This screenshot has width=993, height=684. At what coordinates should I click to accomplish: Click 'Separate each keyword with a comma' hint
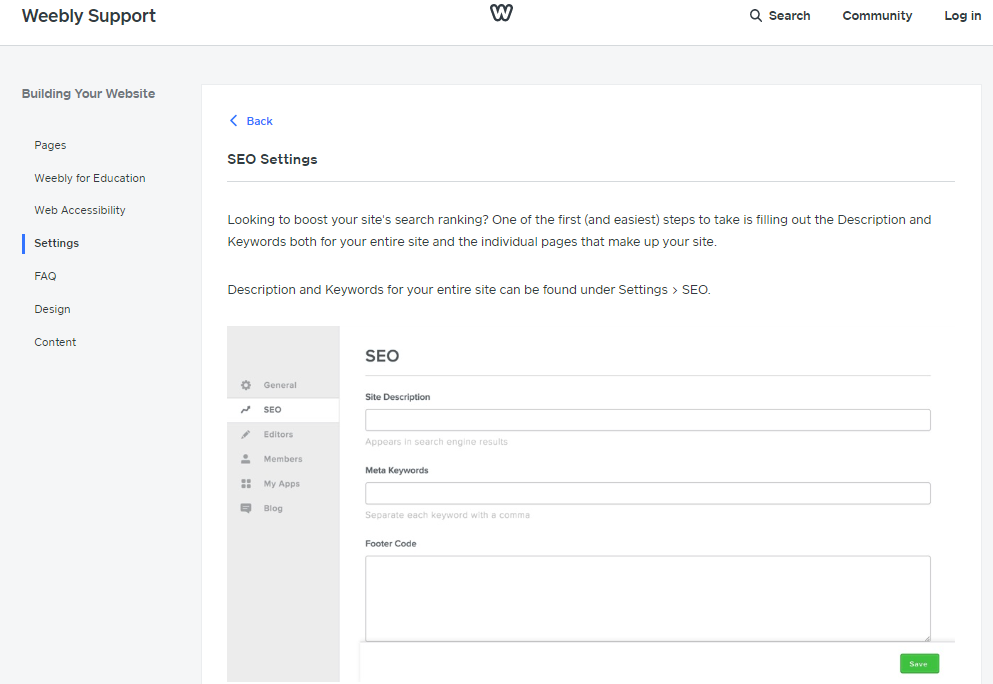coord(447,515)
